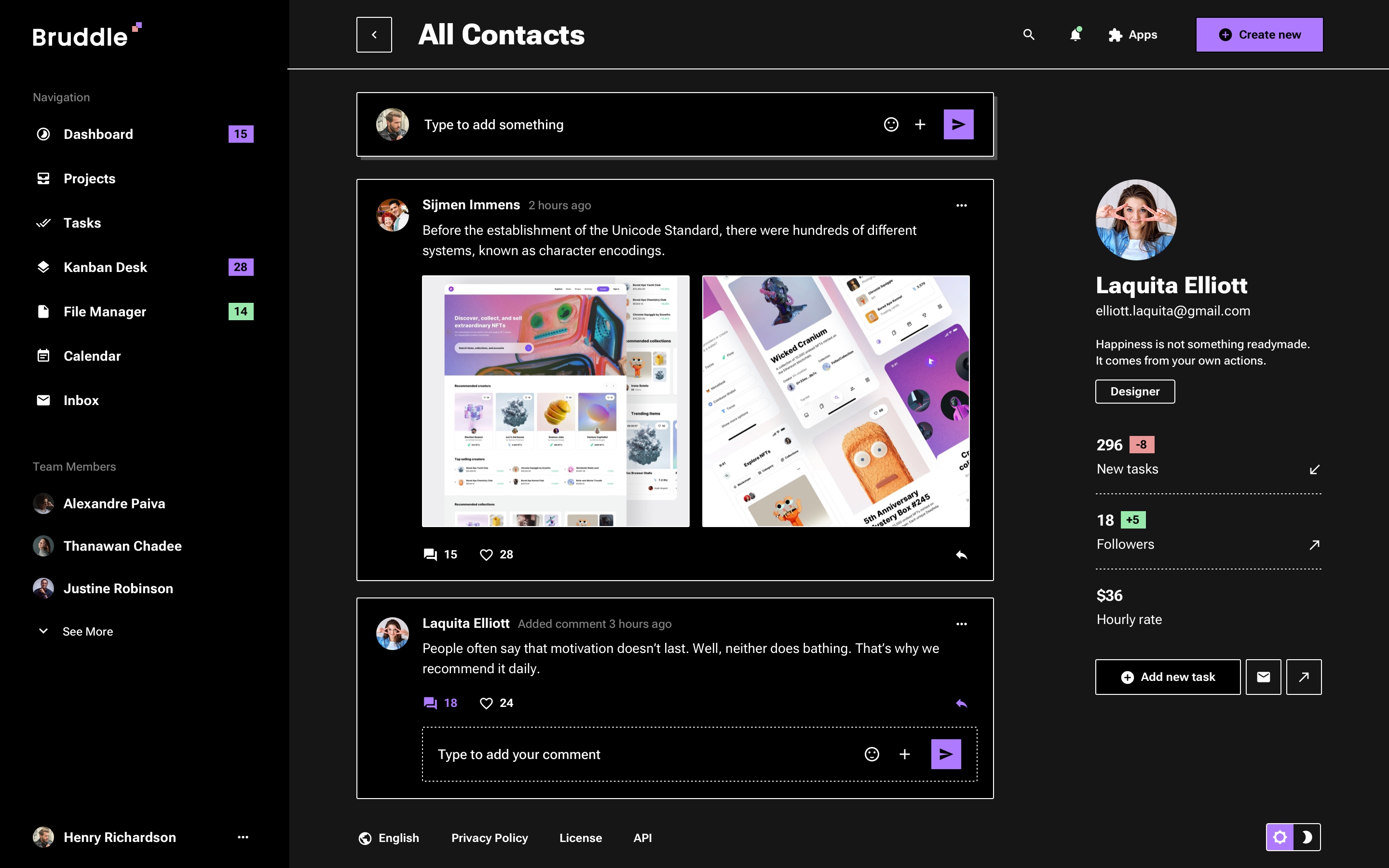
Task: Like Sijmen Immens' post via heart icon
Action: [x=486, y=555]
